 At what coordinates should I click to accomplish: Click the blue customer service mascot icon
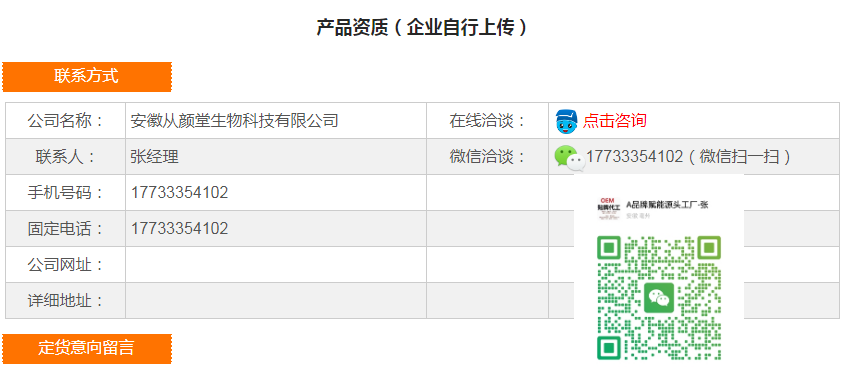point(566,121)
